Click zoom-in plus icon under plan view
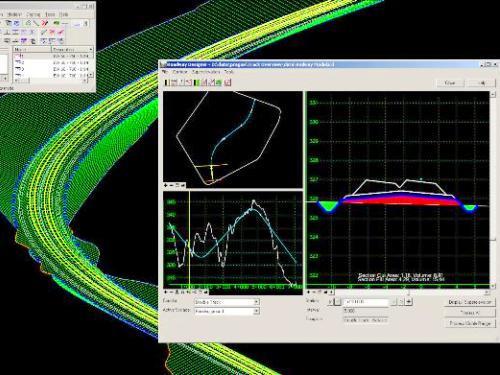This screenshot has width=500, height=375. coord(166,185)
